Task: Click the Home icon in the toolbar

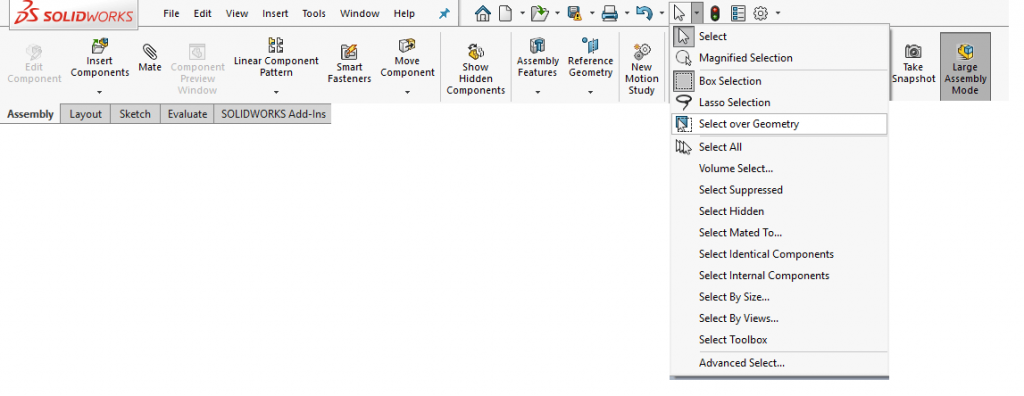Action: pyautogui.click(x=482, y=13)
